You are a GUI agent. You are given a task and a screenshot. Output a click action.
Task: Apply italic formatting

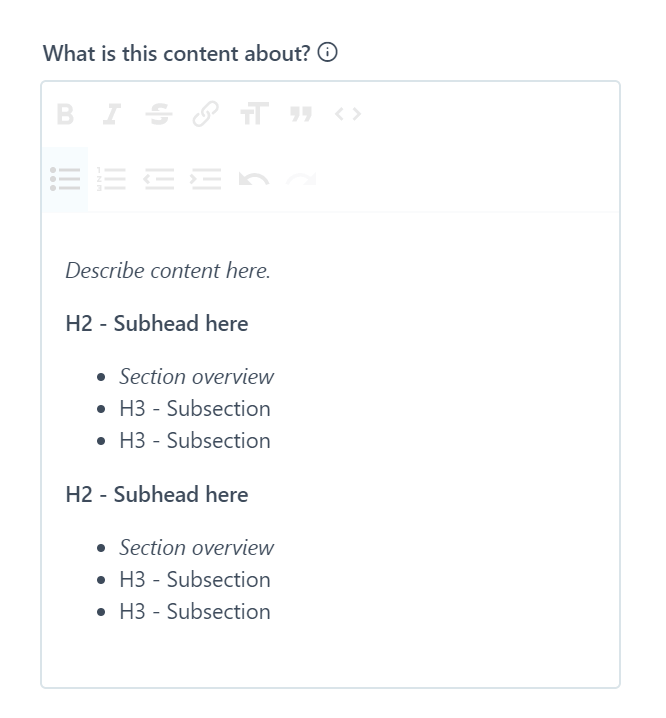pos(112,114)
